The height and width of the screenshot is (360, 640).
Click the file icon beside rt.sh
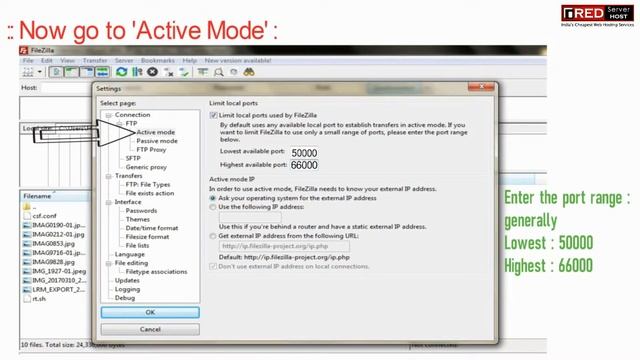(x=27, y=299)
